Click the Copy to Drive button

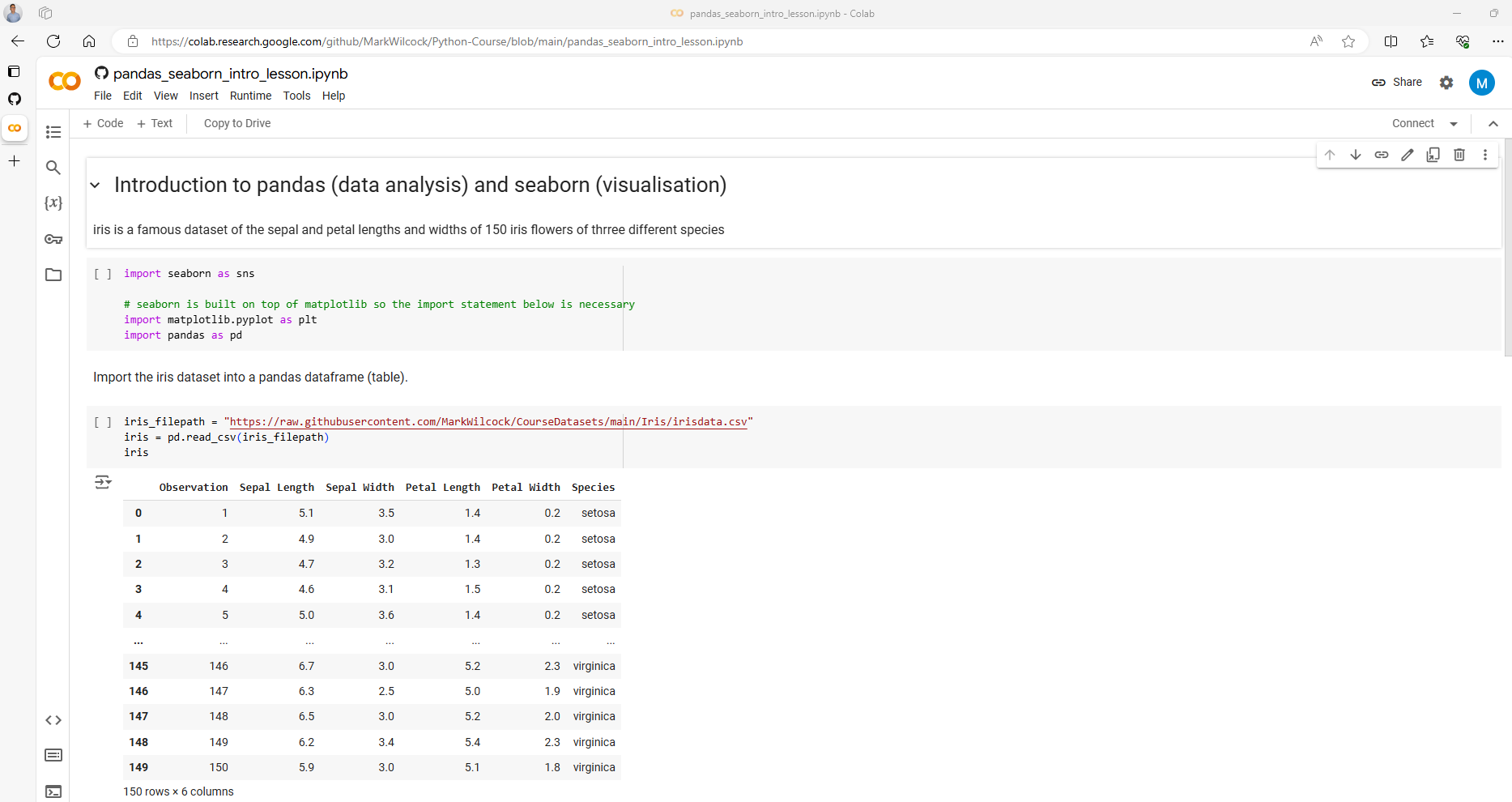tap(237, 123)
